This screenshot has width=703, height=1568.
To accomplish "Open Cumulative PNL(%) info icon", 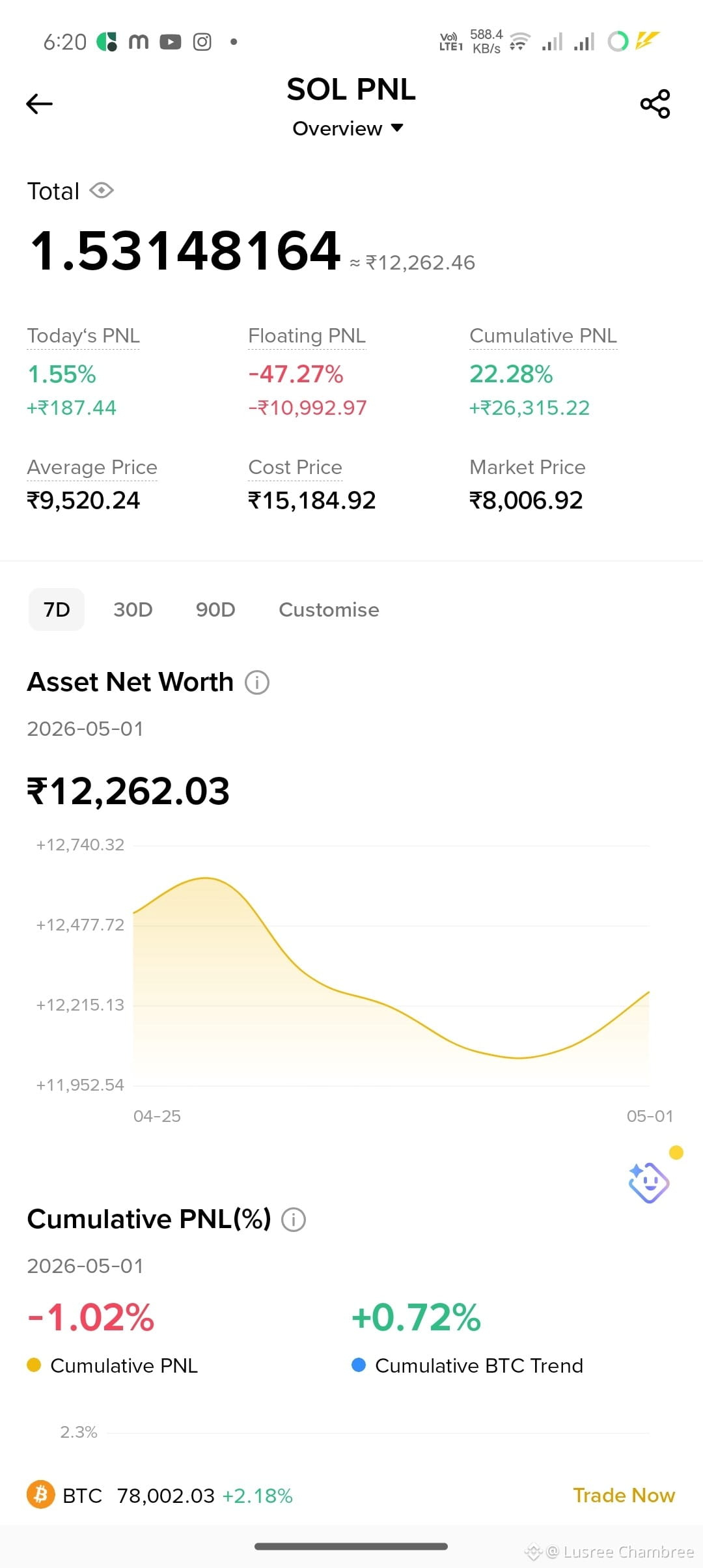I will coord(294,1219).
